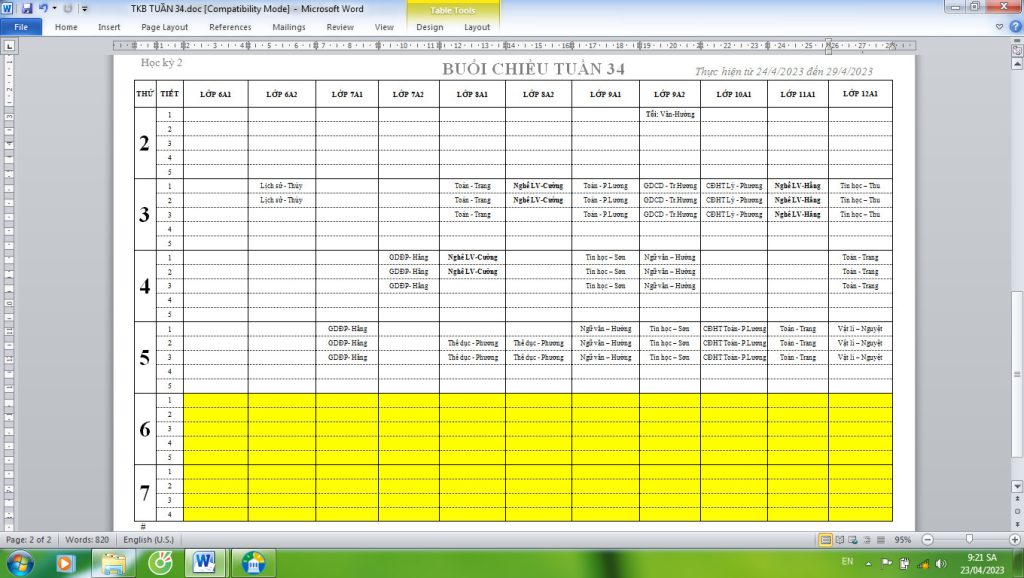Click the LỚP 8A1 header cell
The width and height of the screenshot is (1024, 578).
tap(471, 93)
